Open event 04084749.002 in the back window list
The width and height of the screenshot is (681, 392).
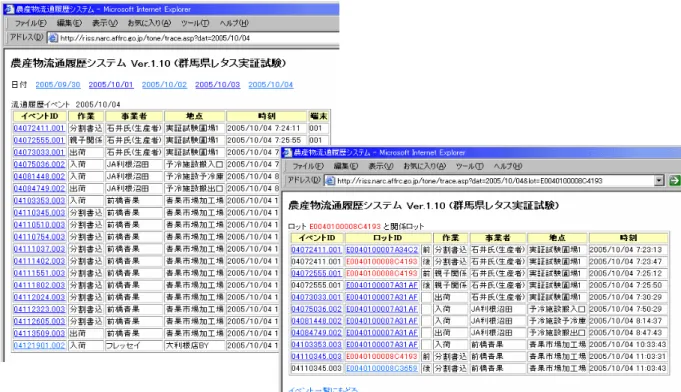point(39,188)
